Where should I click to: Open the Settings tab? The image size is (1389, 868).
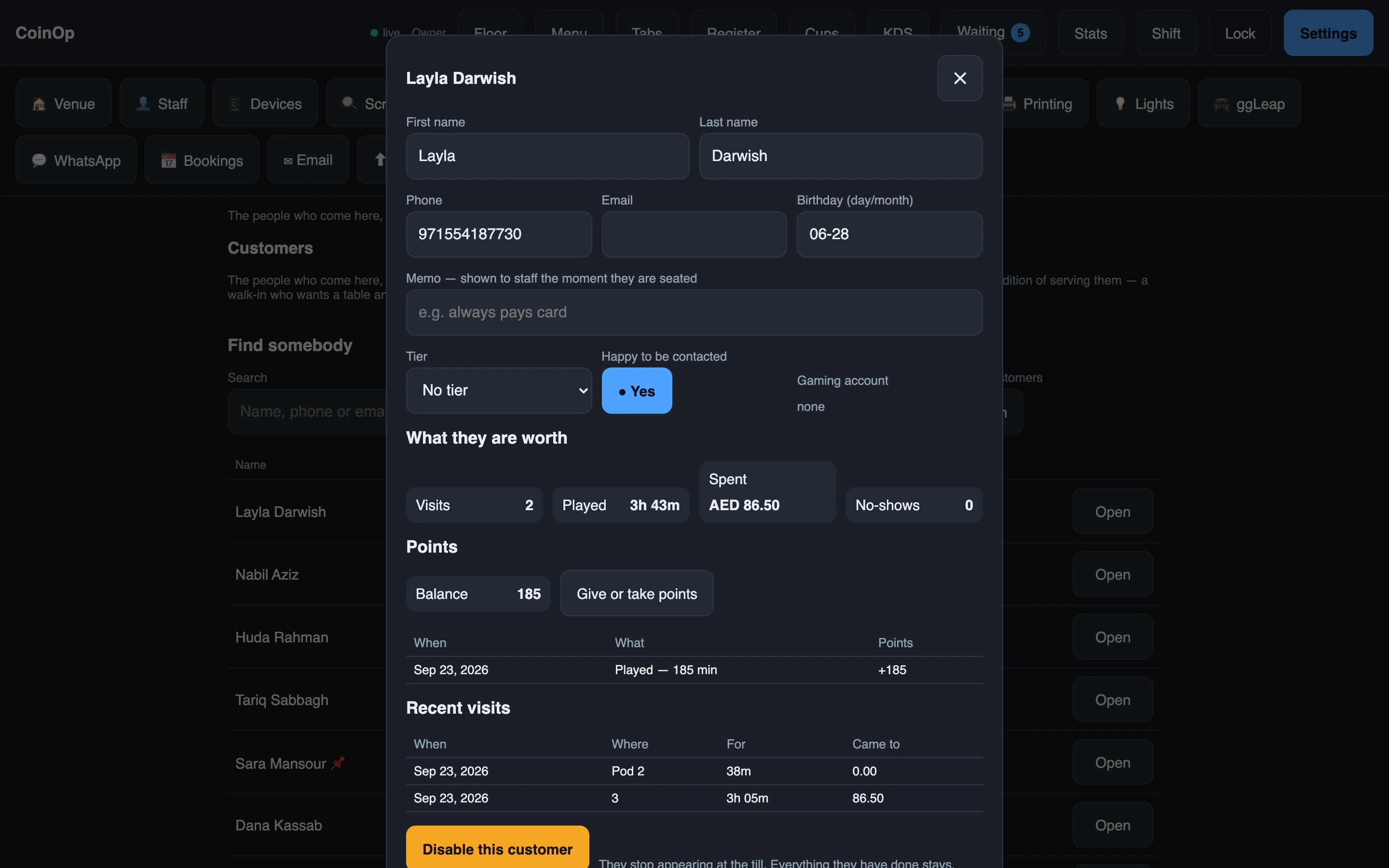1328,33
